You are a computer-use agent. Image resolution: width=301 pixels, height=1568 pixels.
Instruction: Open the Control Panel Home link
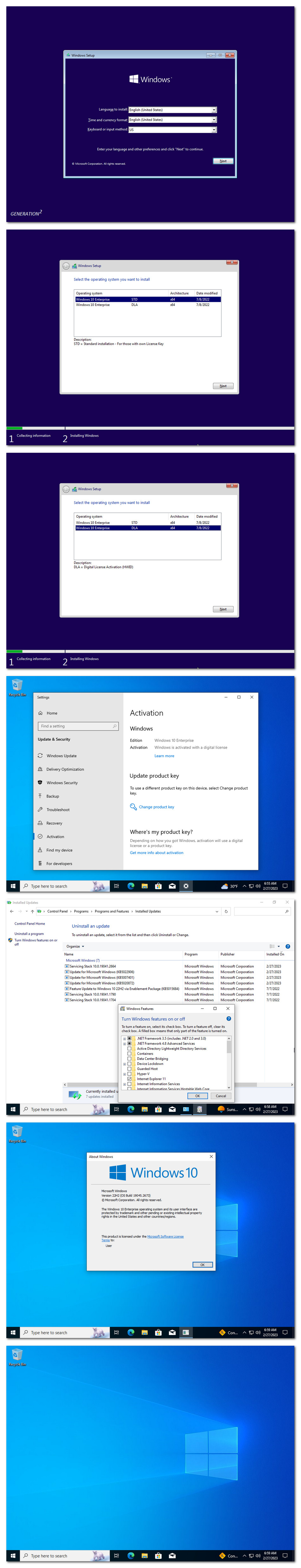(30, 923)
